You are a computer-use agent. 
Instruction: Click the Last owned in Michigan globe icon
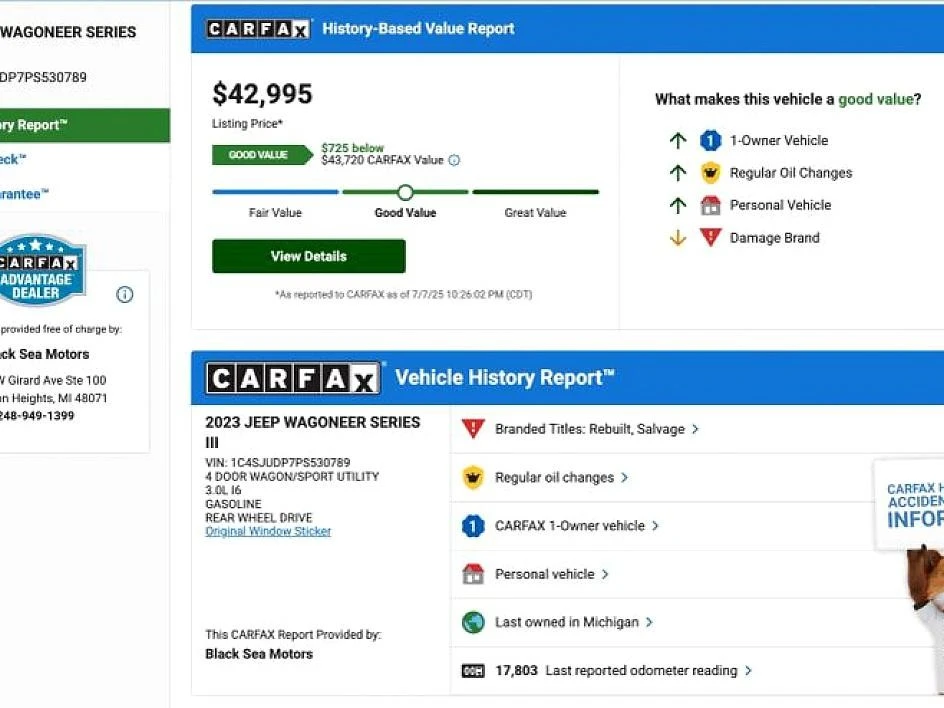point(473,622)
